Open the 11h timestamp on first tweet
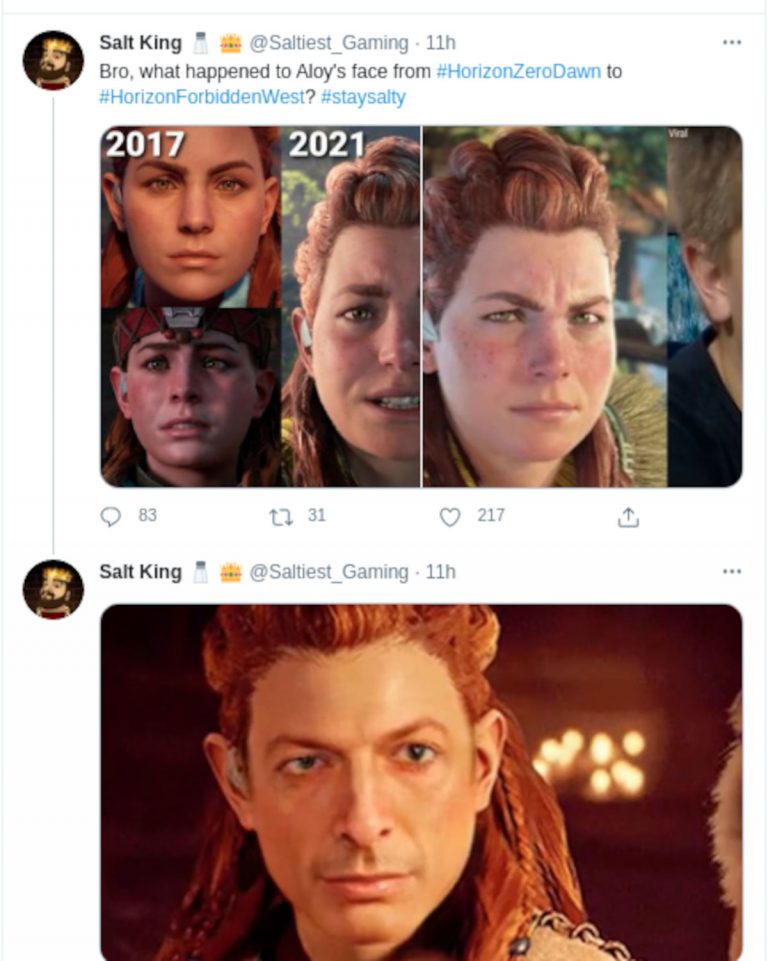The height and width of the screenshot is (961, 768). pyautogui.click(x=441, y=43)
